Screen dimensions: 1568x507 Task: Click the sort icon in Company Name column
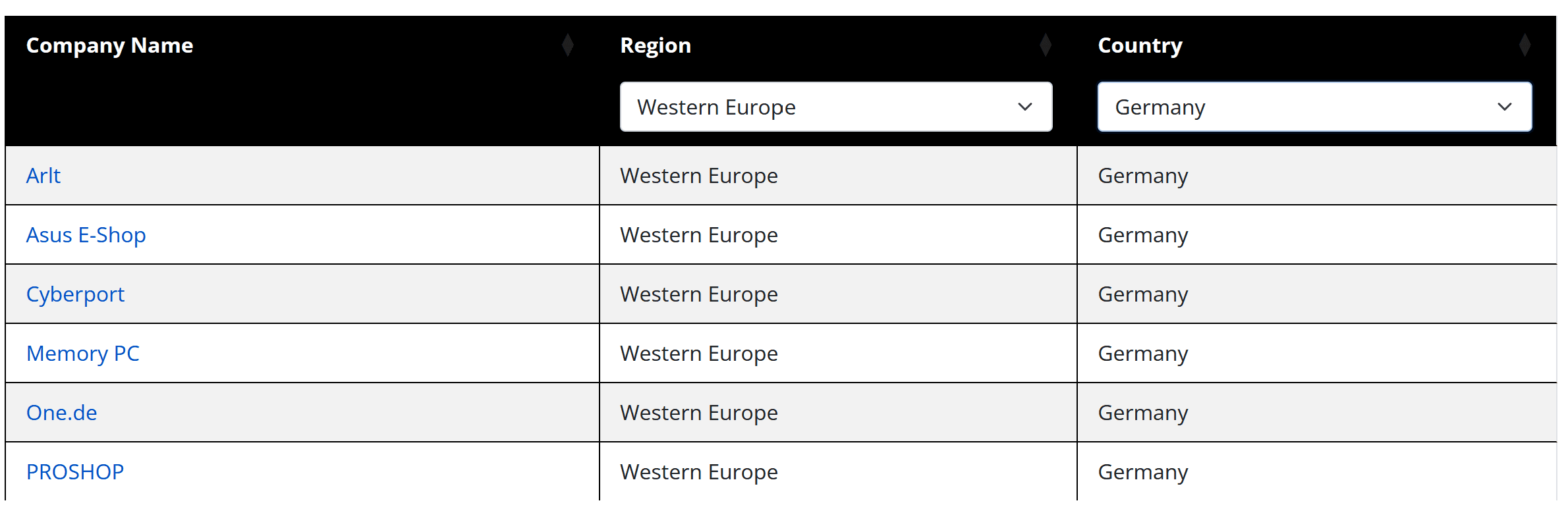tap(567, 45)
